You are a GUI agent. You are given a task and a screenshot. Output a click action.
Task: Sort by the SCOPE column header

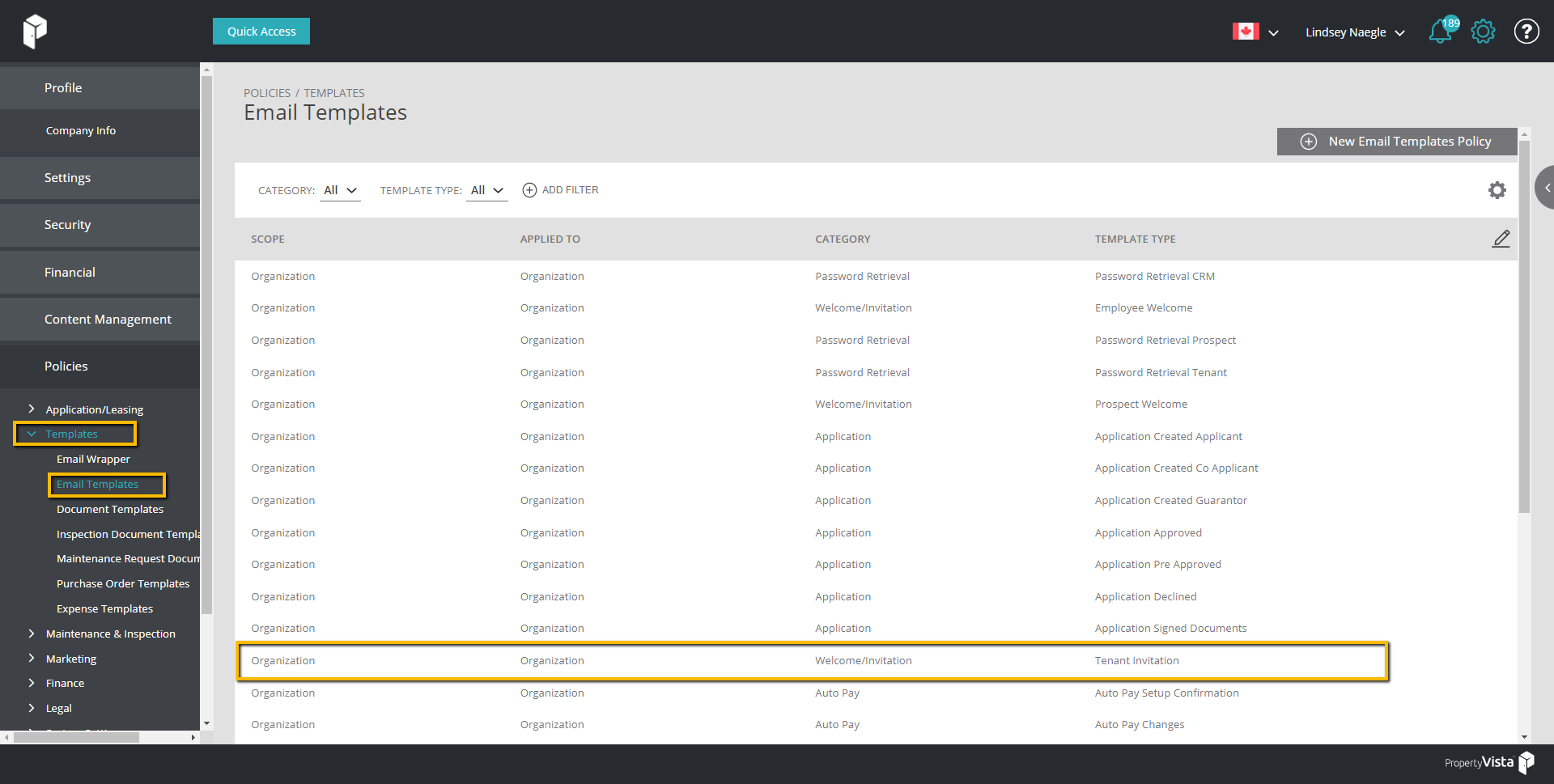coord(268,239)
